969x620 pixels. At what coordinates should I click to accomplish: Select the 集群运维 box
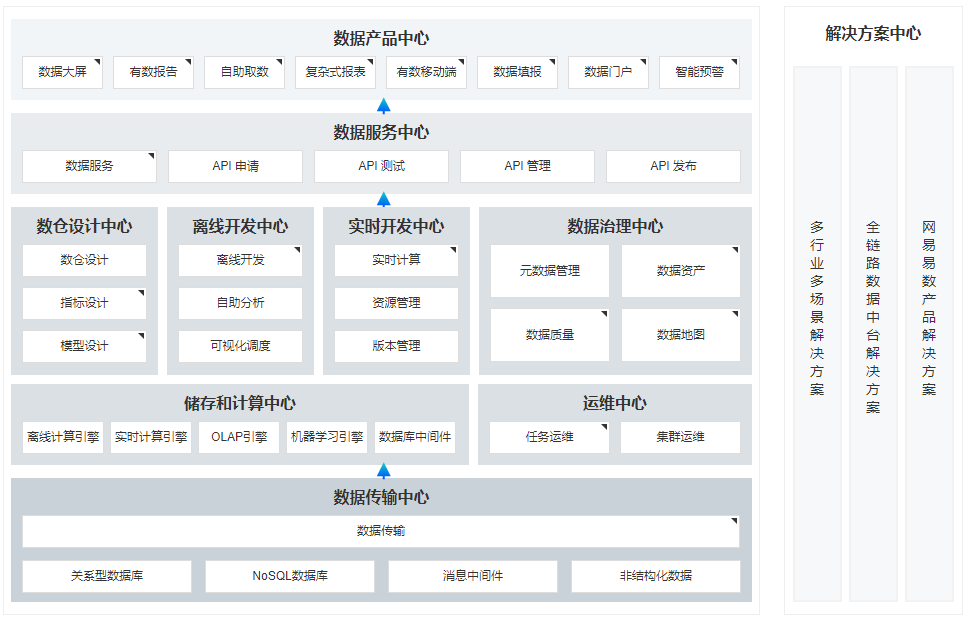click(x=680, y=438)
